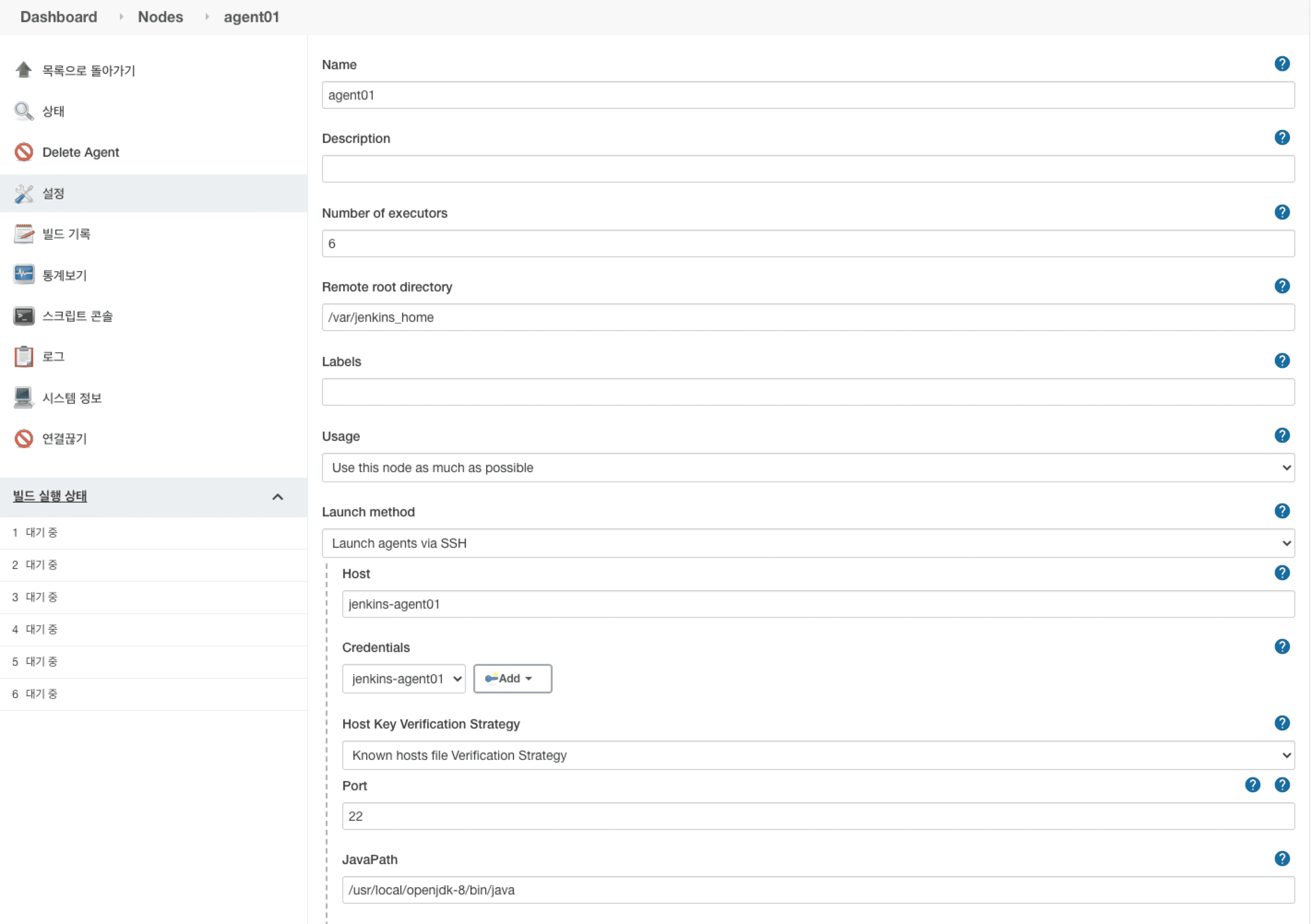Select 목록으로 돌아가기 in the sidebar

click(89, 70)
